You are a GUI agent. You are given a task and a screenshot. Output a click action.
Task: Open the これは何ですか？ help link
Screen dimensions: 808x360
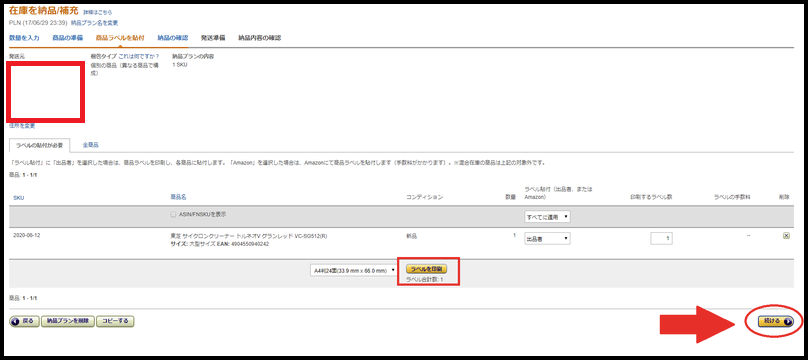[139, 56]
